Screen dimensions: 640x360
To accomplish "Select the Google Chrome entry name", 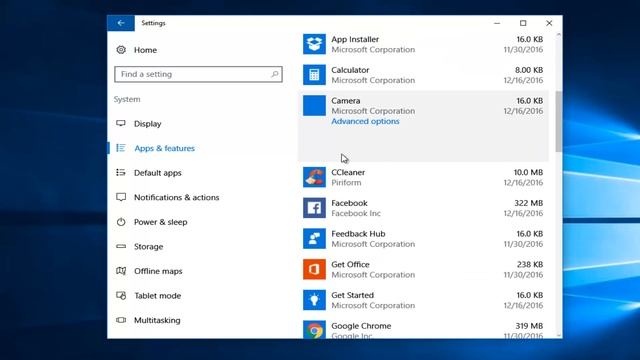I will coord(361,326).
